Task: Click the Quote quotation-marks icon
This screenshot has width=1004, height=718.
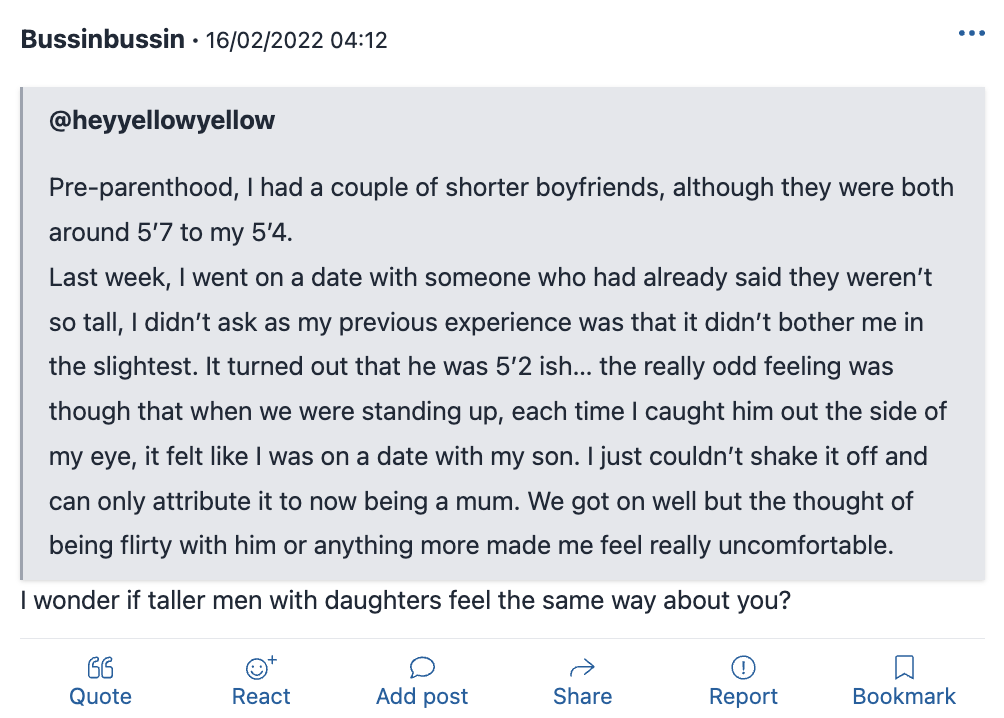Action: [x=101, y=667]
